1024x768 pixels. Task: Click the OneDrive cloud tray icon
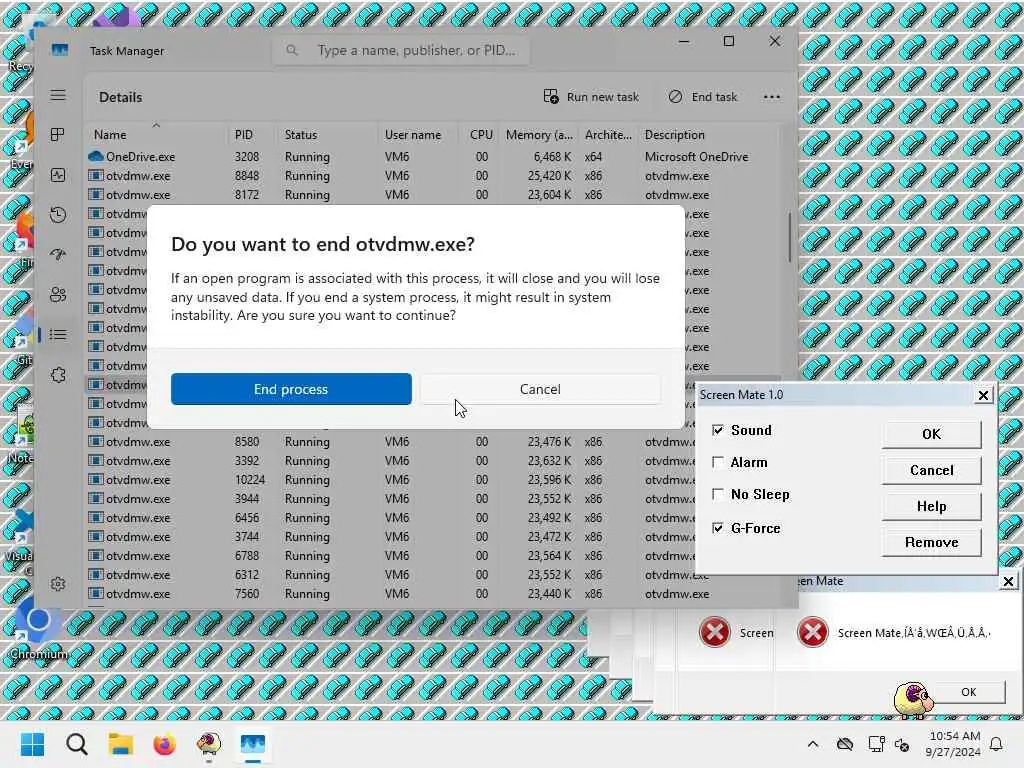845,744
